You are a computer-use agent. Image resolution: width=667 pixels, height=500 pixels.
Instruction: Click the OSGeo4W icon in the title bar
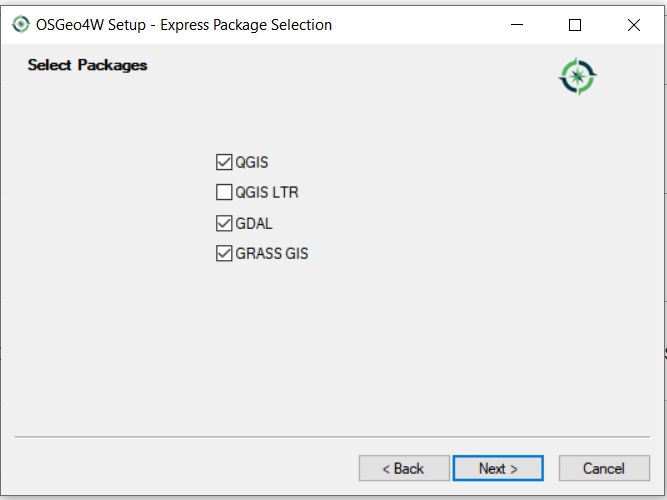tap(20, 25)
